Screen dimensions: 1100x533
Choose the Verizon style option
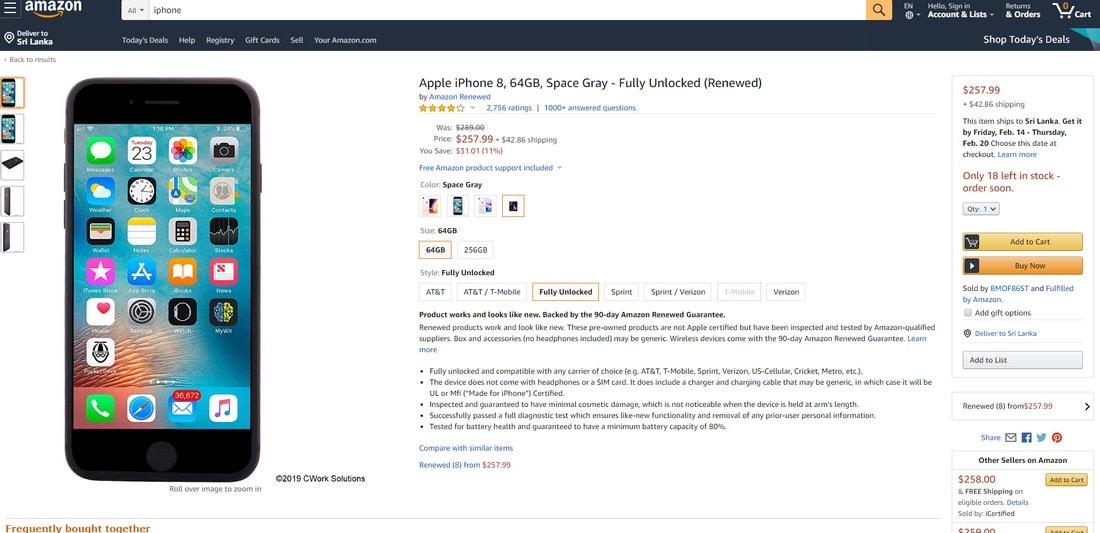(786, 292)
